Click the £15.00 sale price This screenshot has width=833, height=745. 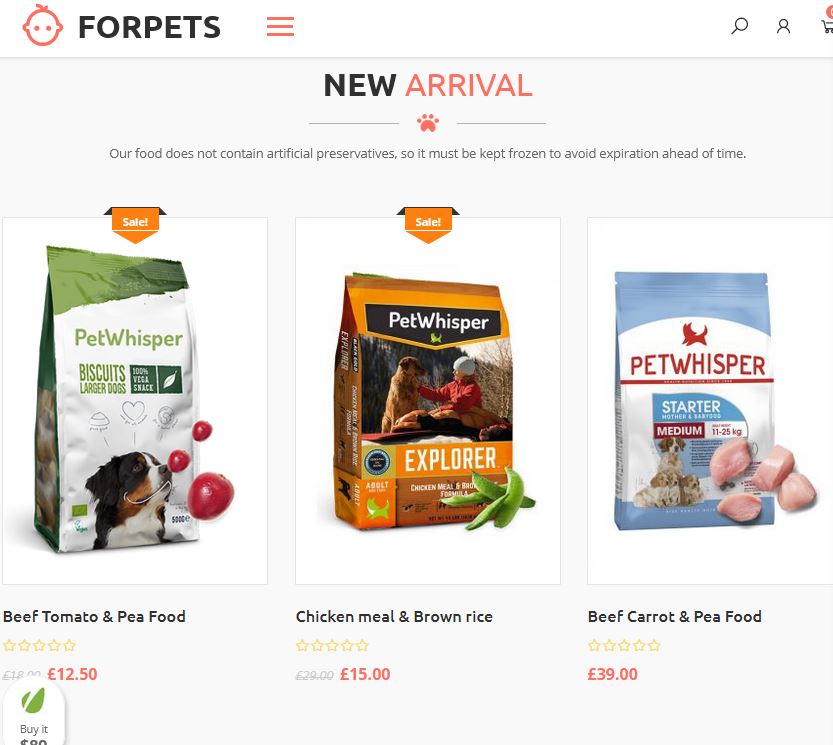365,674
